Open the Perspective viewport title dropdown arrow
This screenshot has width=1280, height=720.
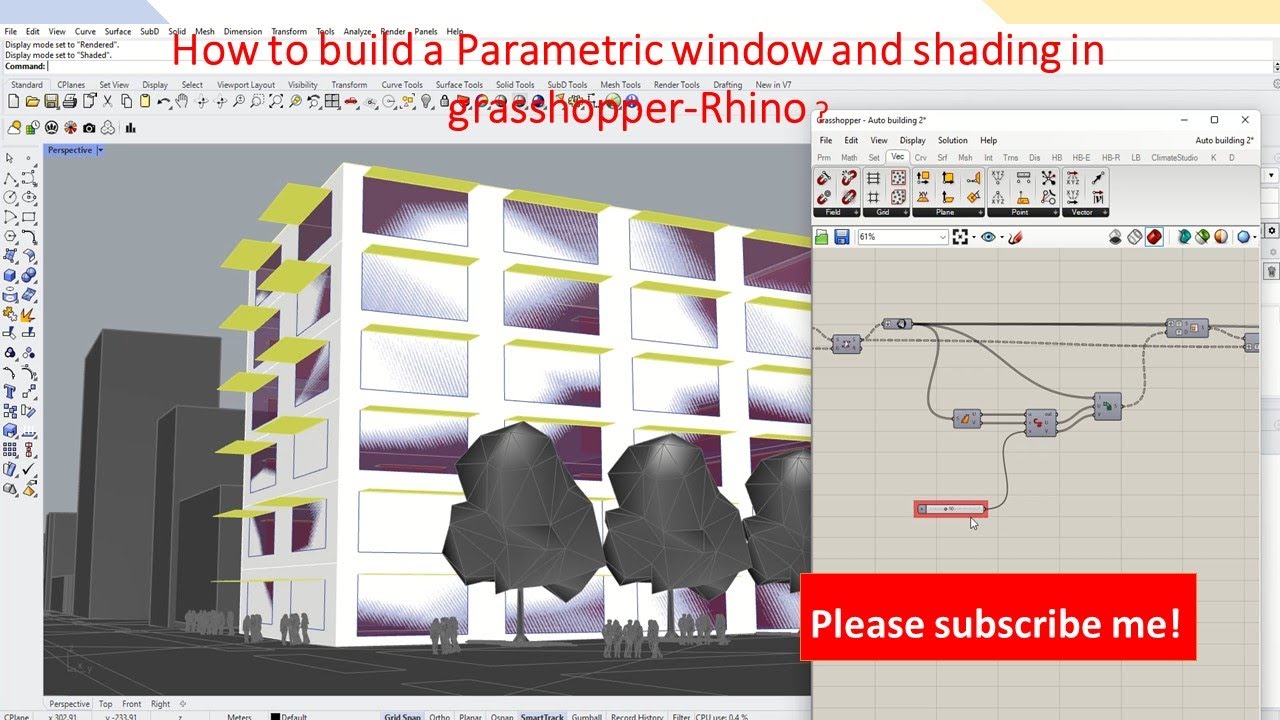100,150
